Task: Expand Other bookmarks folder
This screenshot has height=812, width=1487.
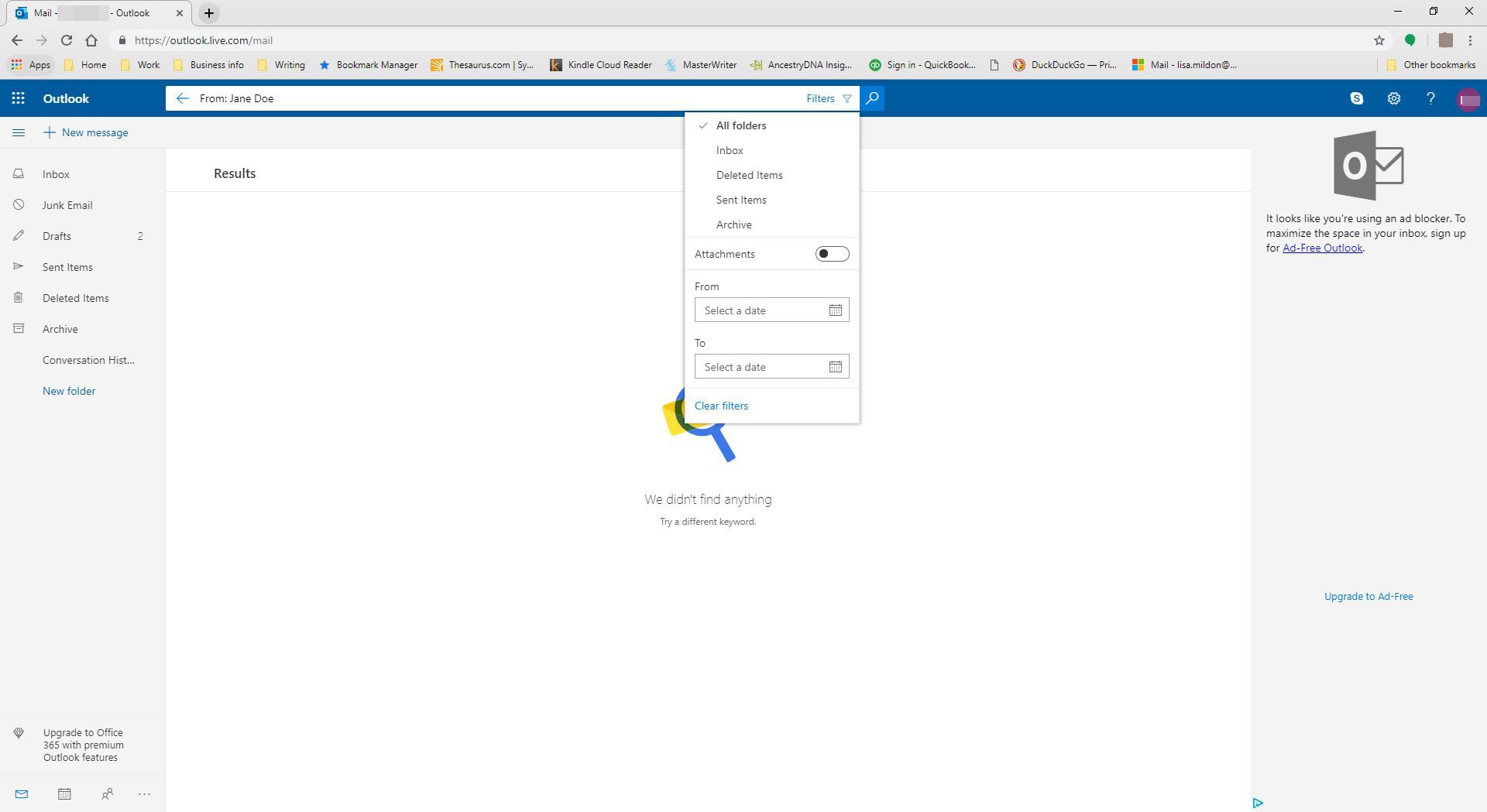Action: click(x=1430, y=65)
